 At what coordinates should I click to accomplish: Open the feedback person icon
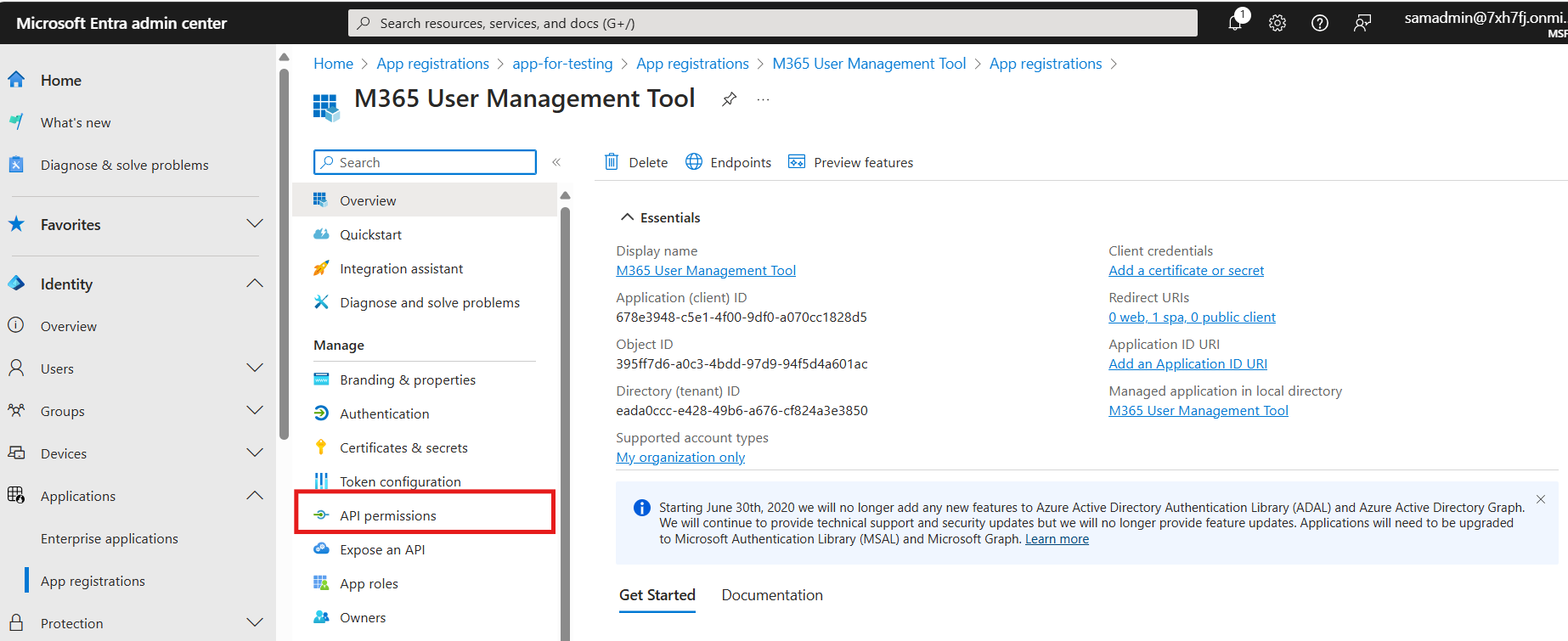(x=1362, y=23)
